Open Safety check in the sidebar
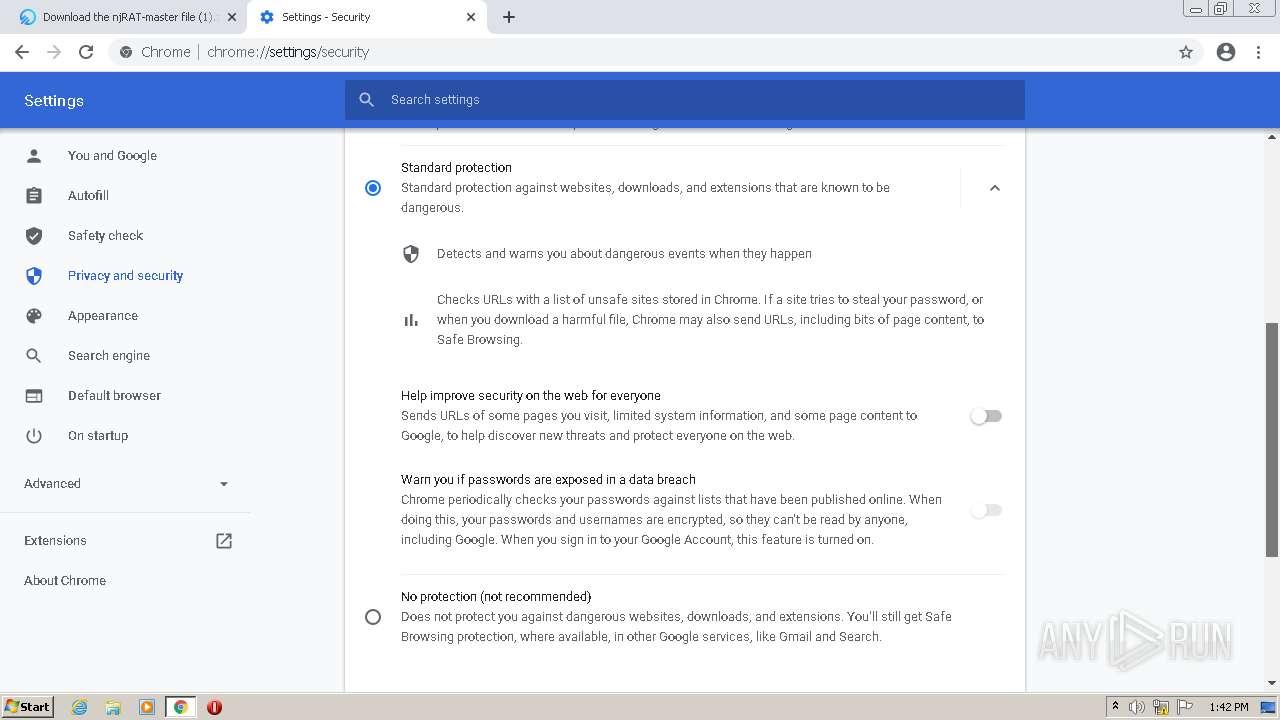Screen dimensions: 1280x720 point(105,235)
